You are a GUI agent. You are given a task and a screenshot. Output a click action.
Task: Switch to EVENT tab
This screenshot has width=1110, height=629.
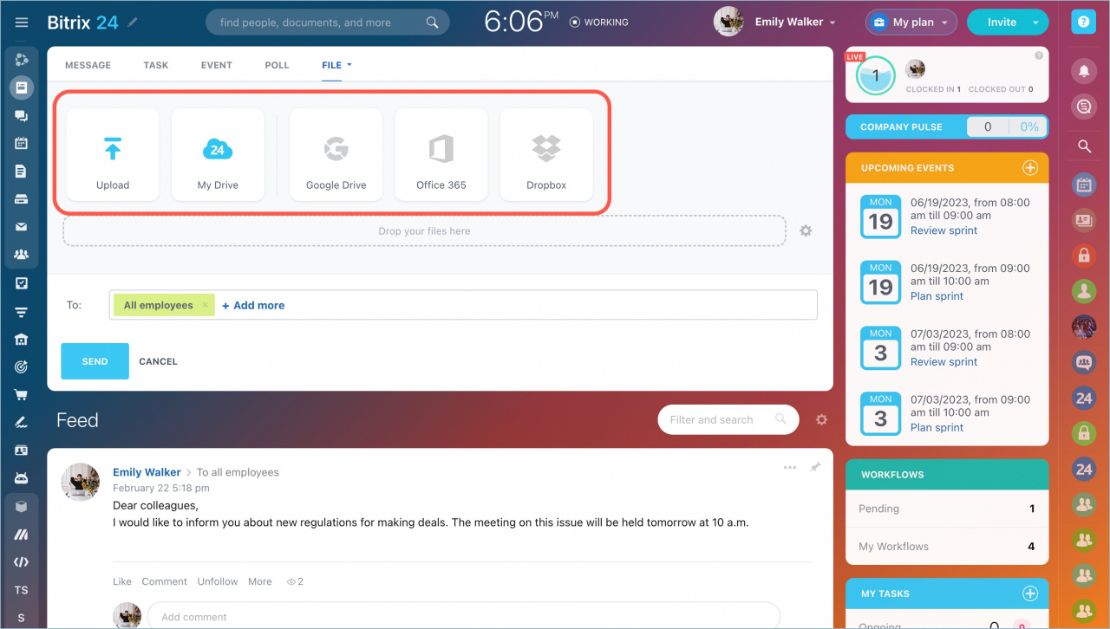pos(216,65)
